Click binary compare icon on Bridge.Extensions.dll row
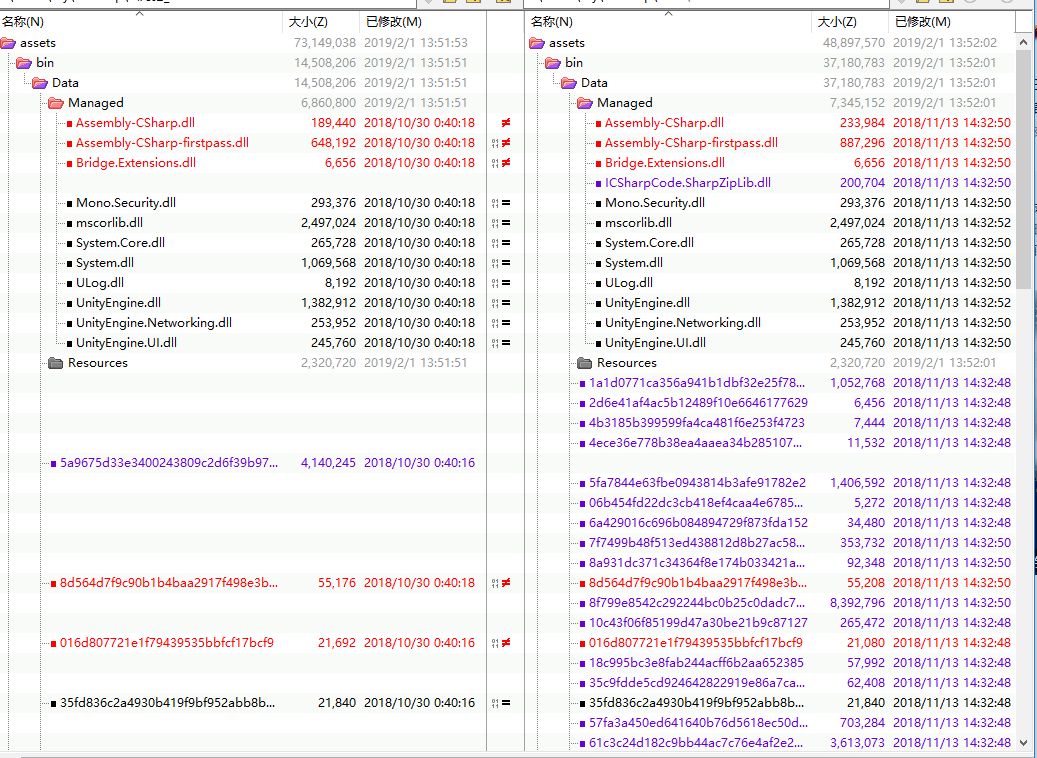 tap(495, 163)
